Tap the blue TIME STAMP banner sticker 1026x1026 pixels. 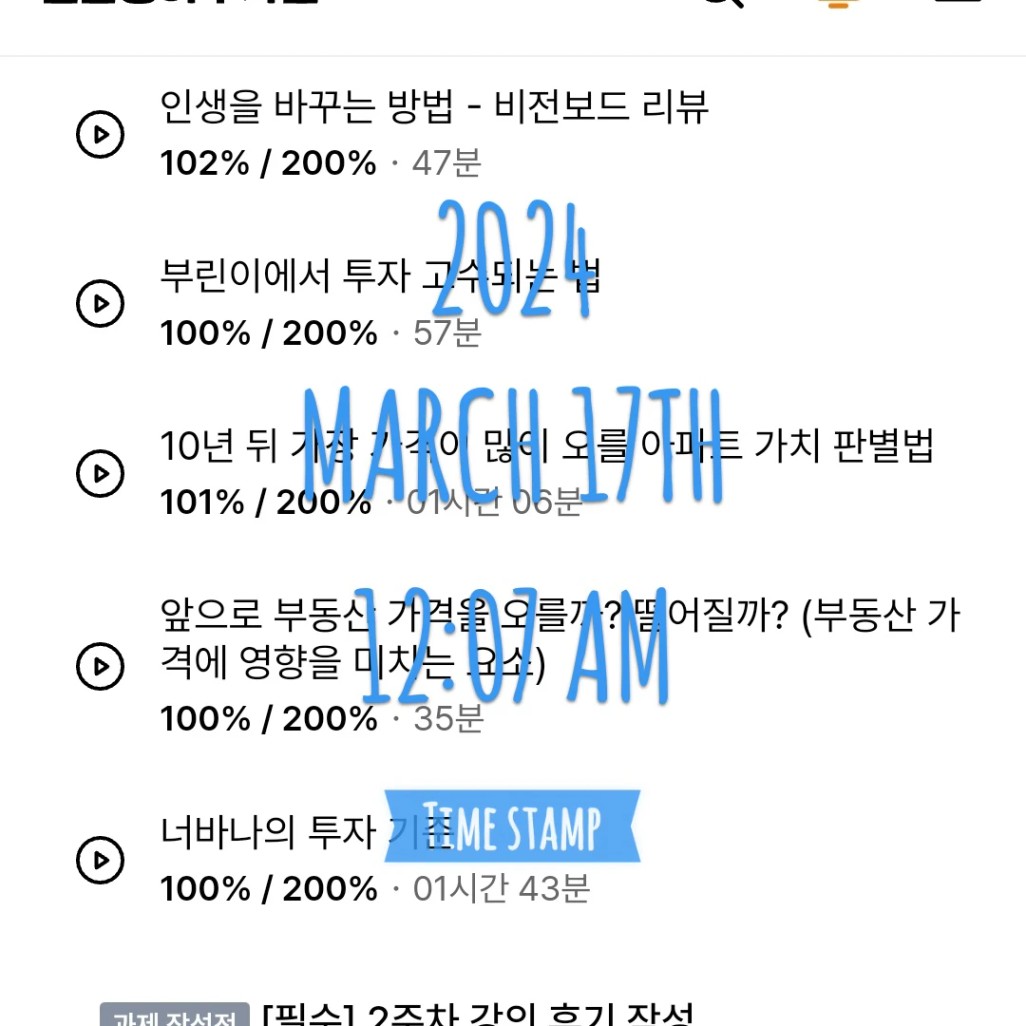(512, 826)
